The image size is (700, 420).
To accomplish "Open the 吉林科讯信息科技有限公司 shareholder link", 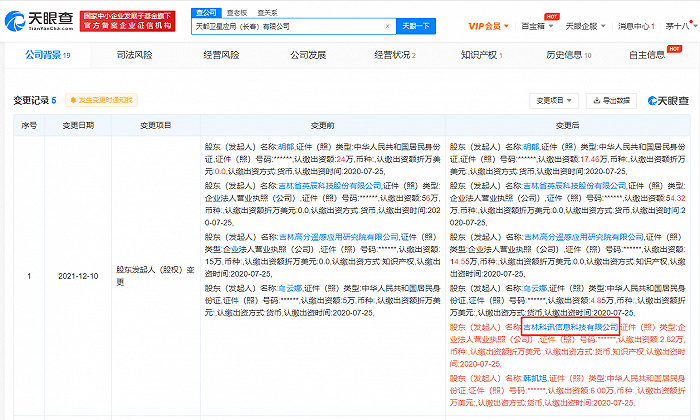I will 571,327.
